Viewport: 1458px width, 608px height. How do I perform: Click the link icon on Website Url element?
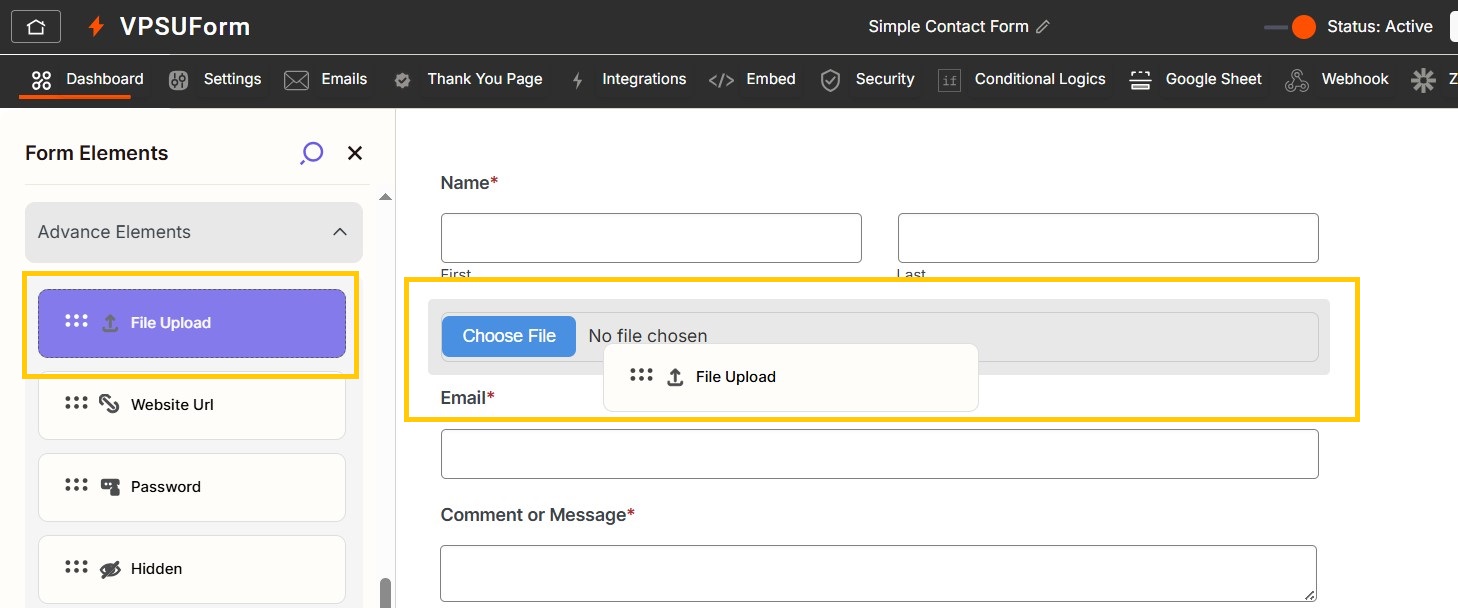pyautogui.click(x=109, y=404)
